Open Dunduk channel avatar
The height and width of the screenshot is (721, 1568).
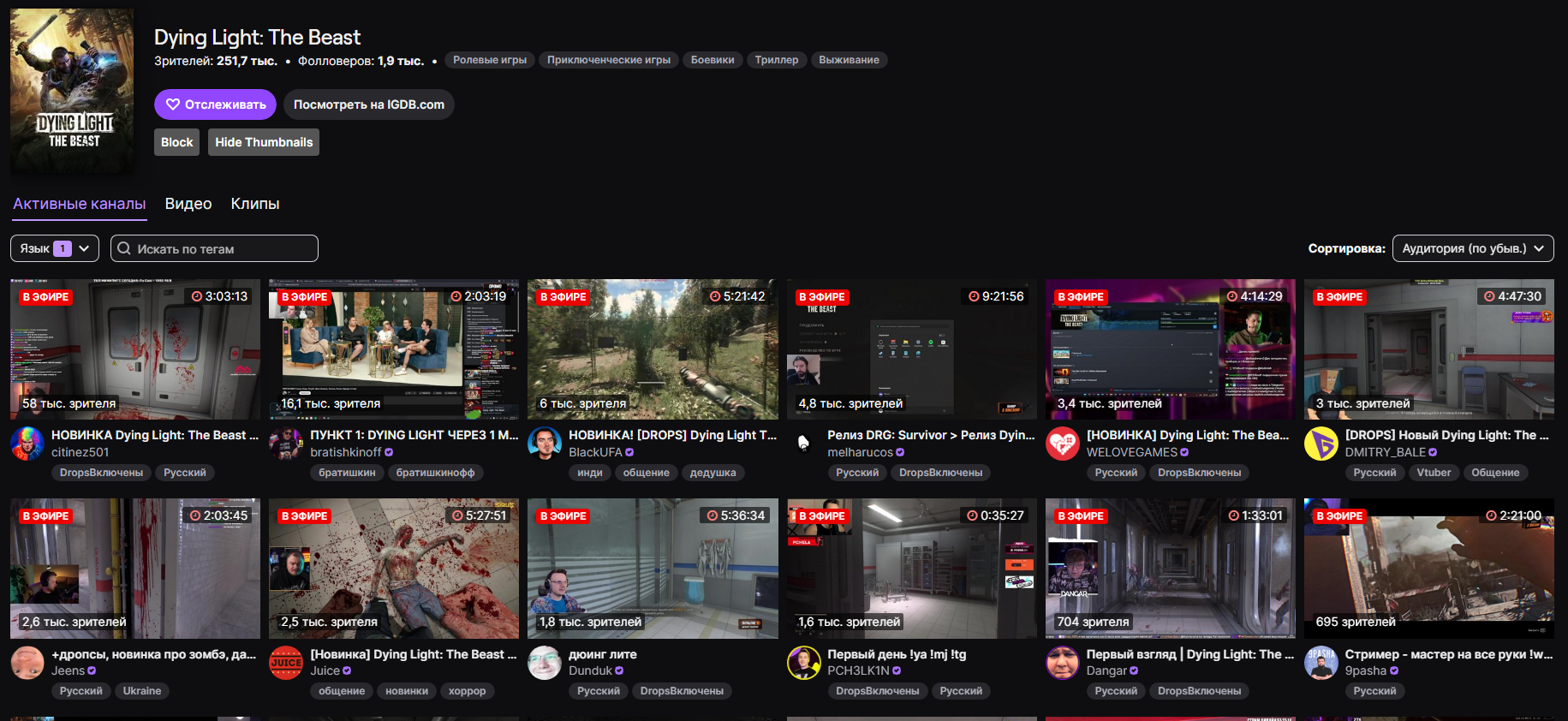pos(545,663)
